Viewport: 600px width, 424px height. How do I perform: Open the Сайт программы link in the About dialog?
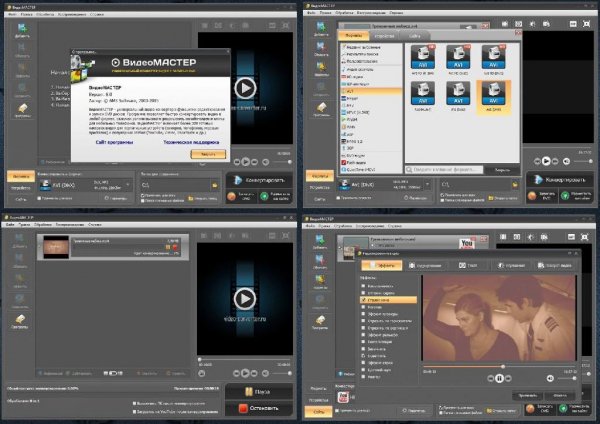coord(114,142)
